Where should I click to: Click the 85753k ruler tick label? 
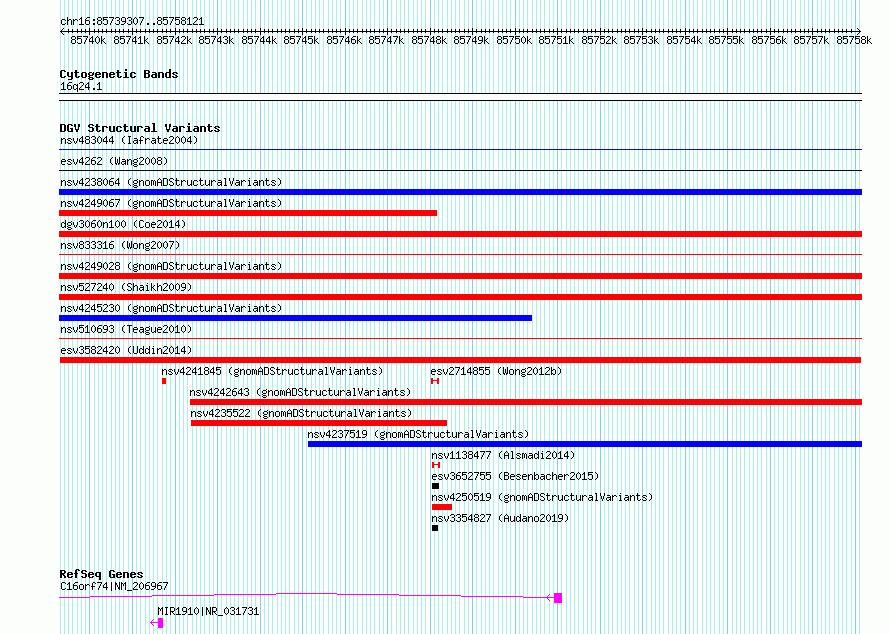(x=641, y=40)
